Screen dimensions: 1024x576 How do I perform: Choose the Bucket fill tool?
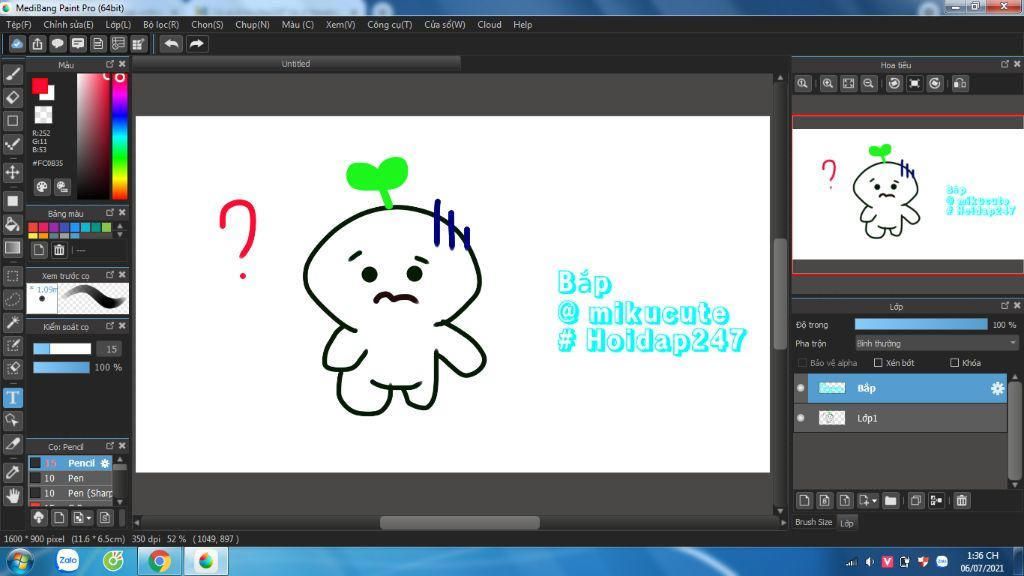pos(12,225)
